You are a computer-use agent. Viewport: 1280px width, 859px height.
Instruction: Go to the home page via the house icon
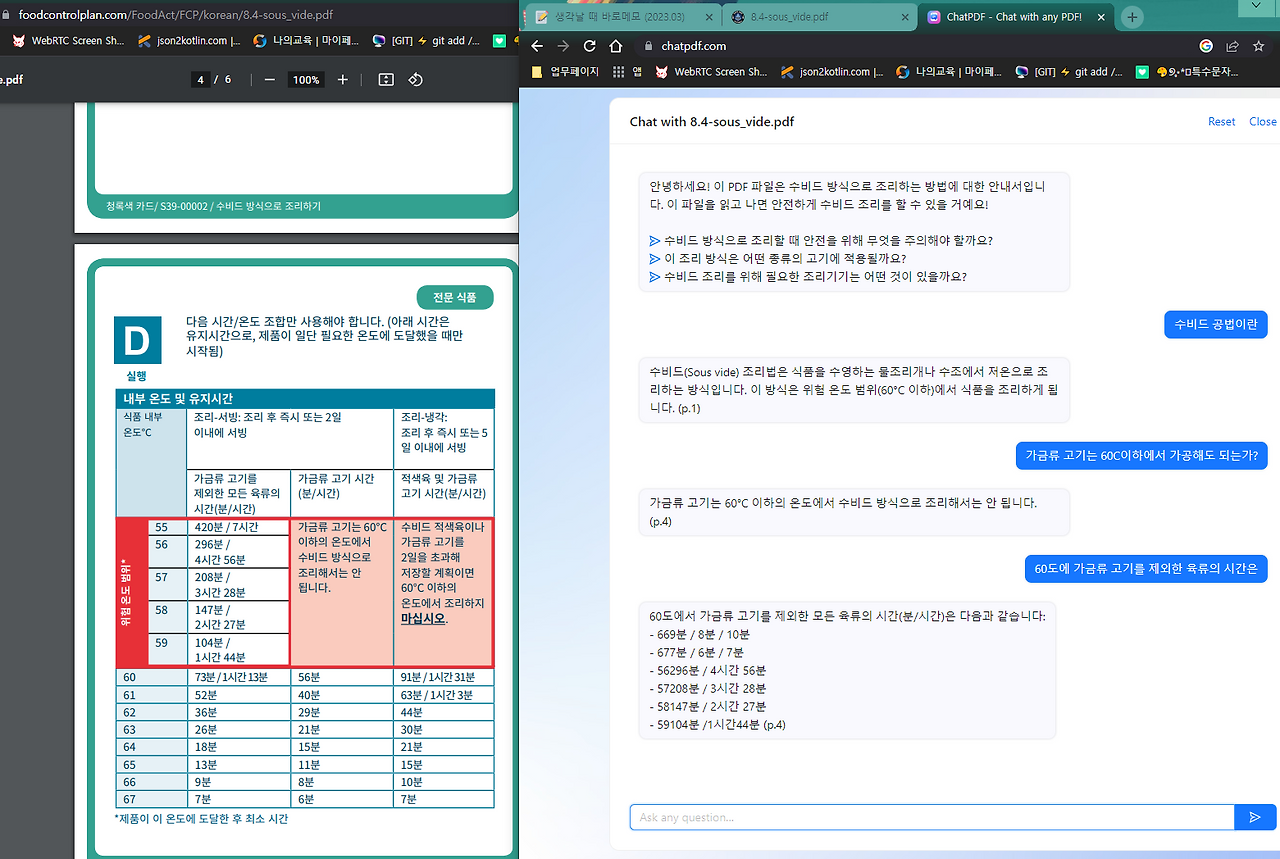click(x=616, y=46)
